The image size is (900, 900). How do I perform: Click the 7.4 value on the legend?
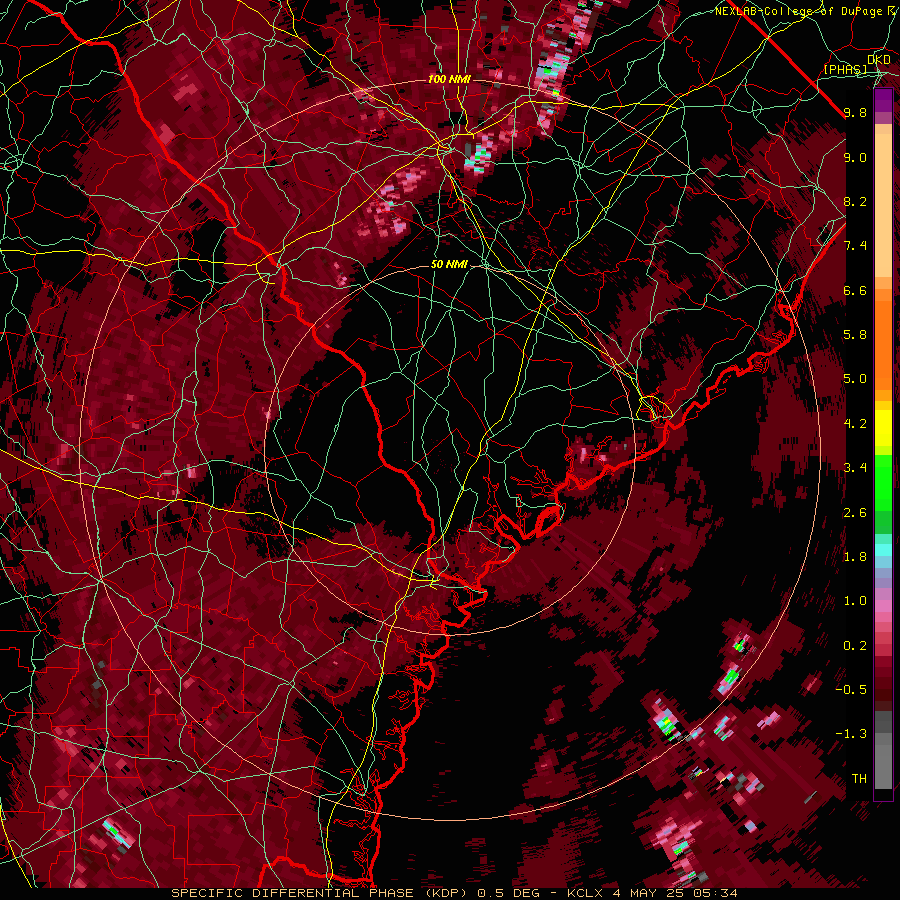855,246
